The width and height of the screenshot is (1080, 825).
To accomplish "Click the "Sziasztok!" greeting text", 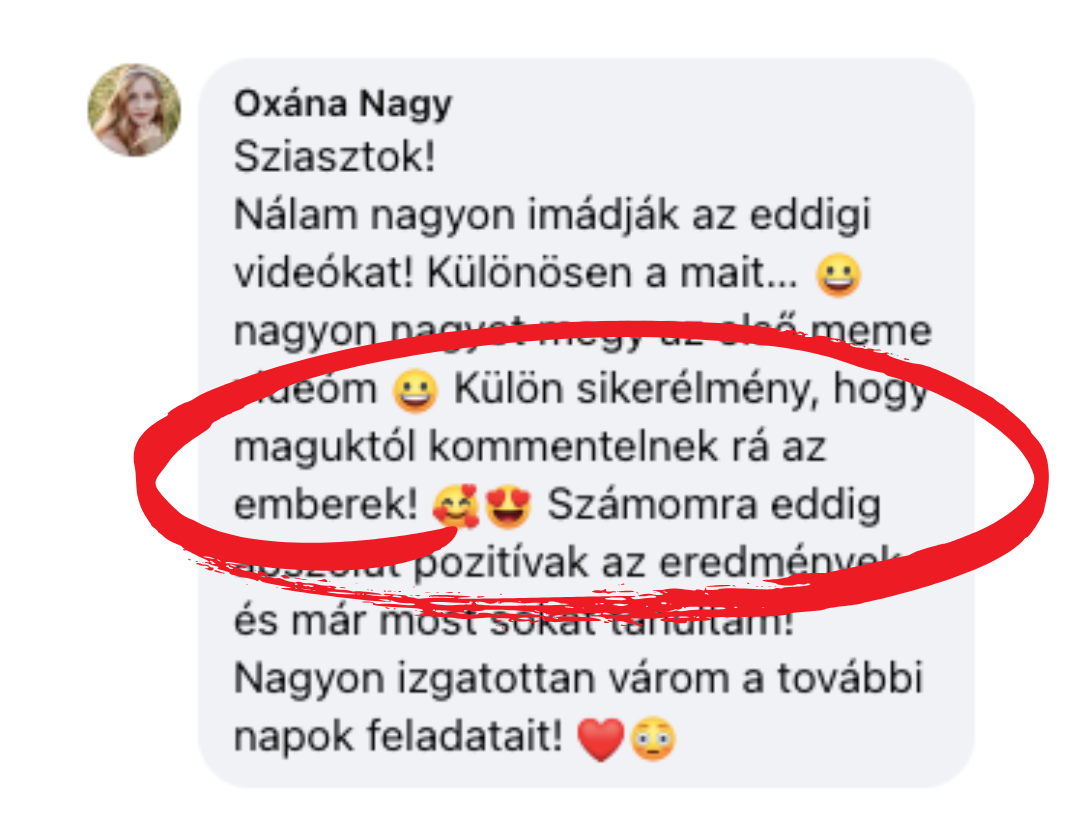I will click(335, 157).
